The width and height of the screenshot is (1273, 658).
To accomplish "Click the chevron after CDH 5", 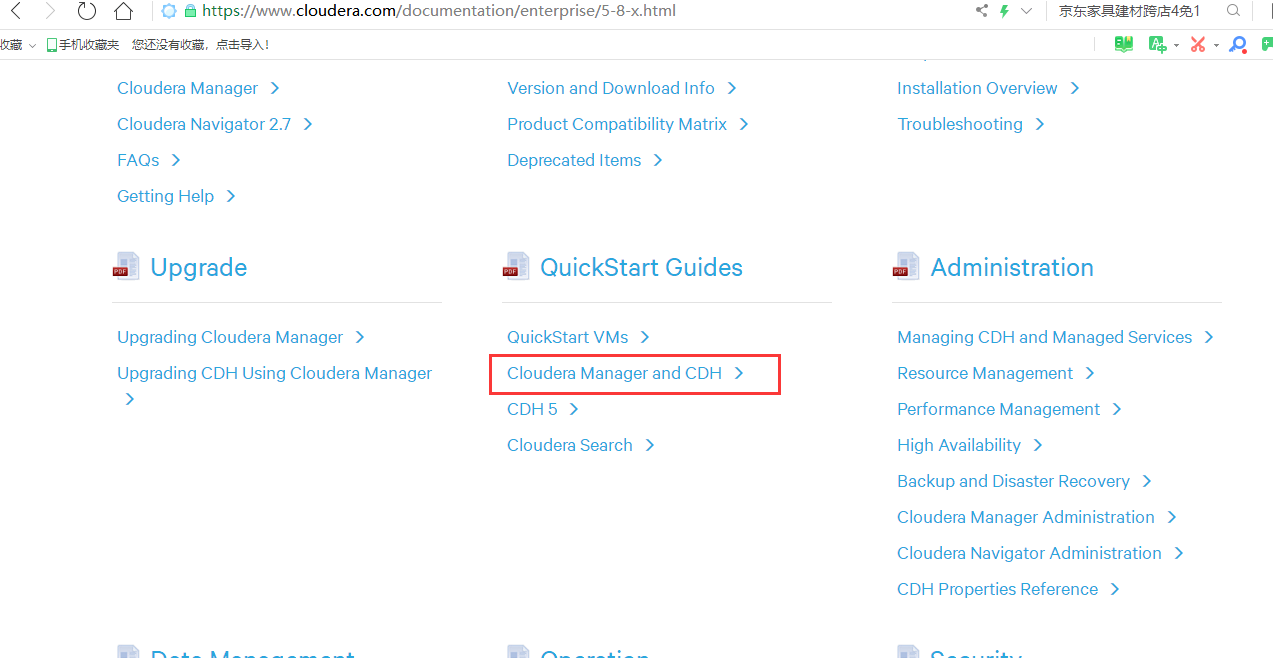I will tap(574, 409).
